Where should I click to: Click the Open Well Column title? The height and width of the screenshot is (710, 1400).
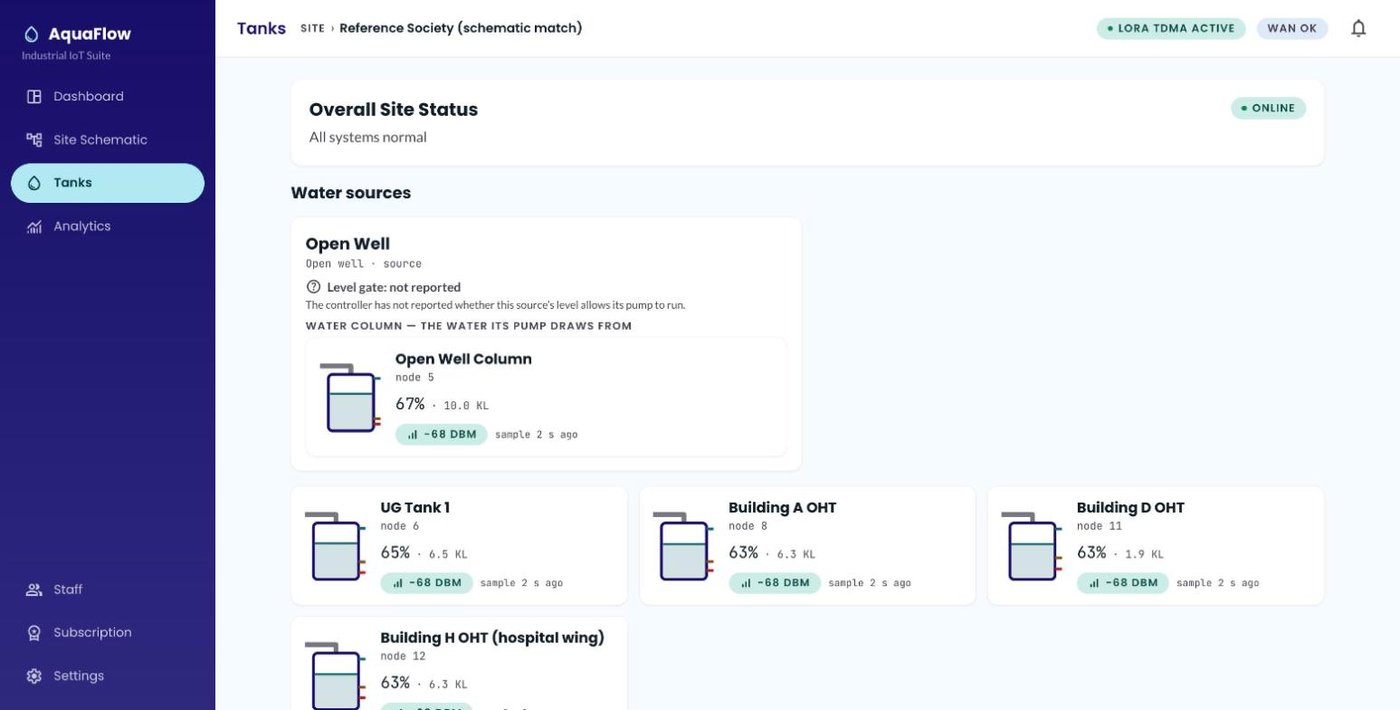[x=463, y=359]
